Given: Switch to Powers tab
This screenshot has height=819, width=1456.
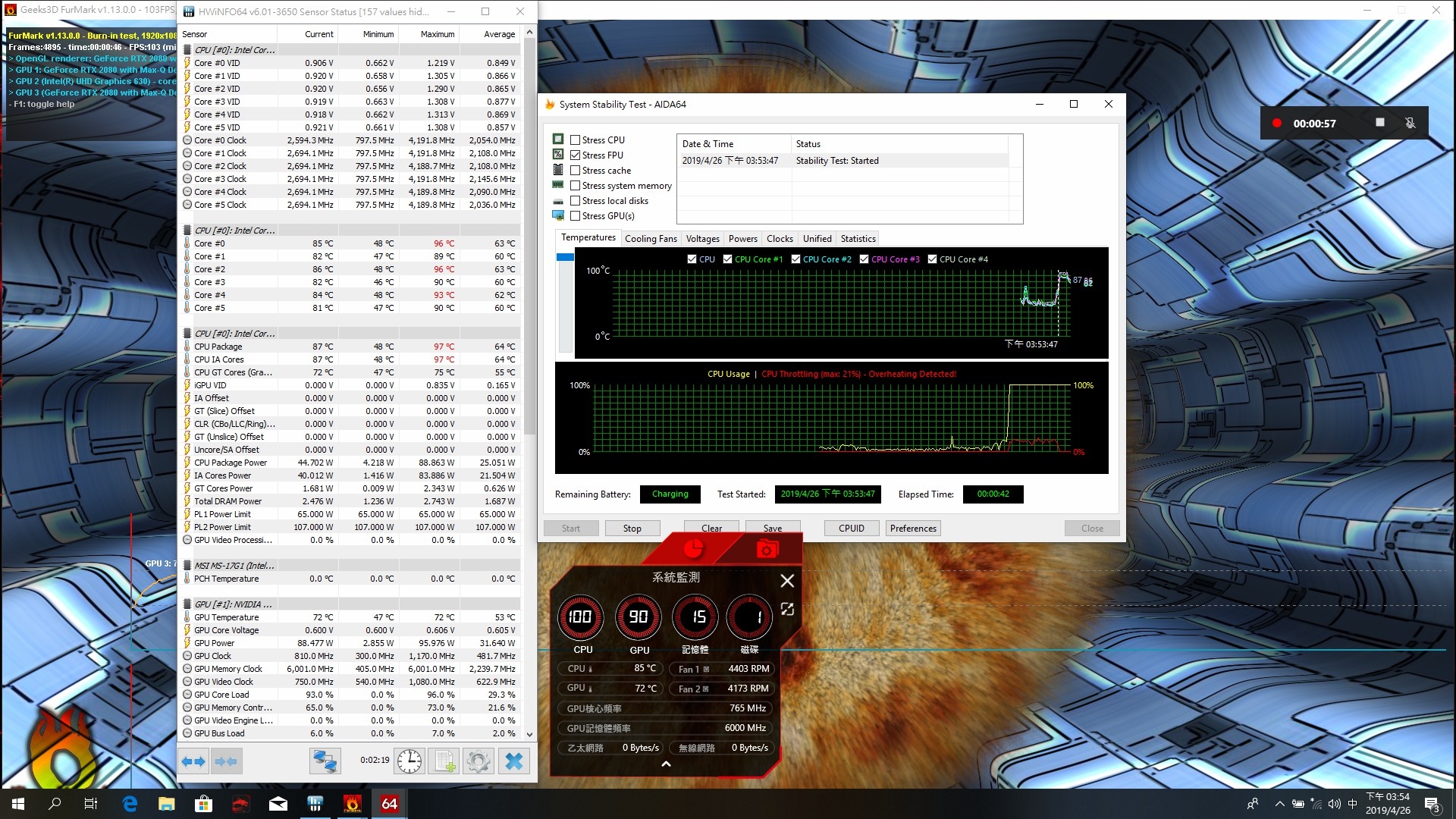Looking at the screenshot, I should click(x=743, y=239).
